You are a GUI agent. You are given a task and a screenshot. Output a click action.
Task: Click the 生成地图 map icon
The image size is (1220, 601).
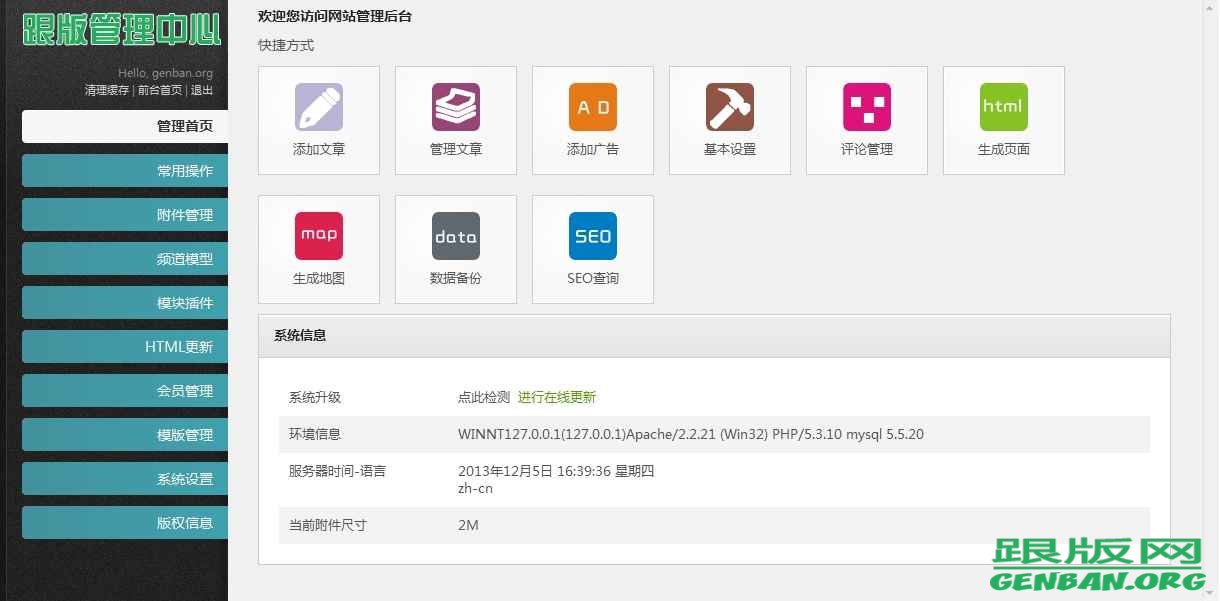click(x=318, y=247)
